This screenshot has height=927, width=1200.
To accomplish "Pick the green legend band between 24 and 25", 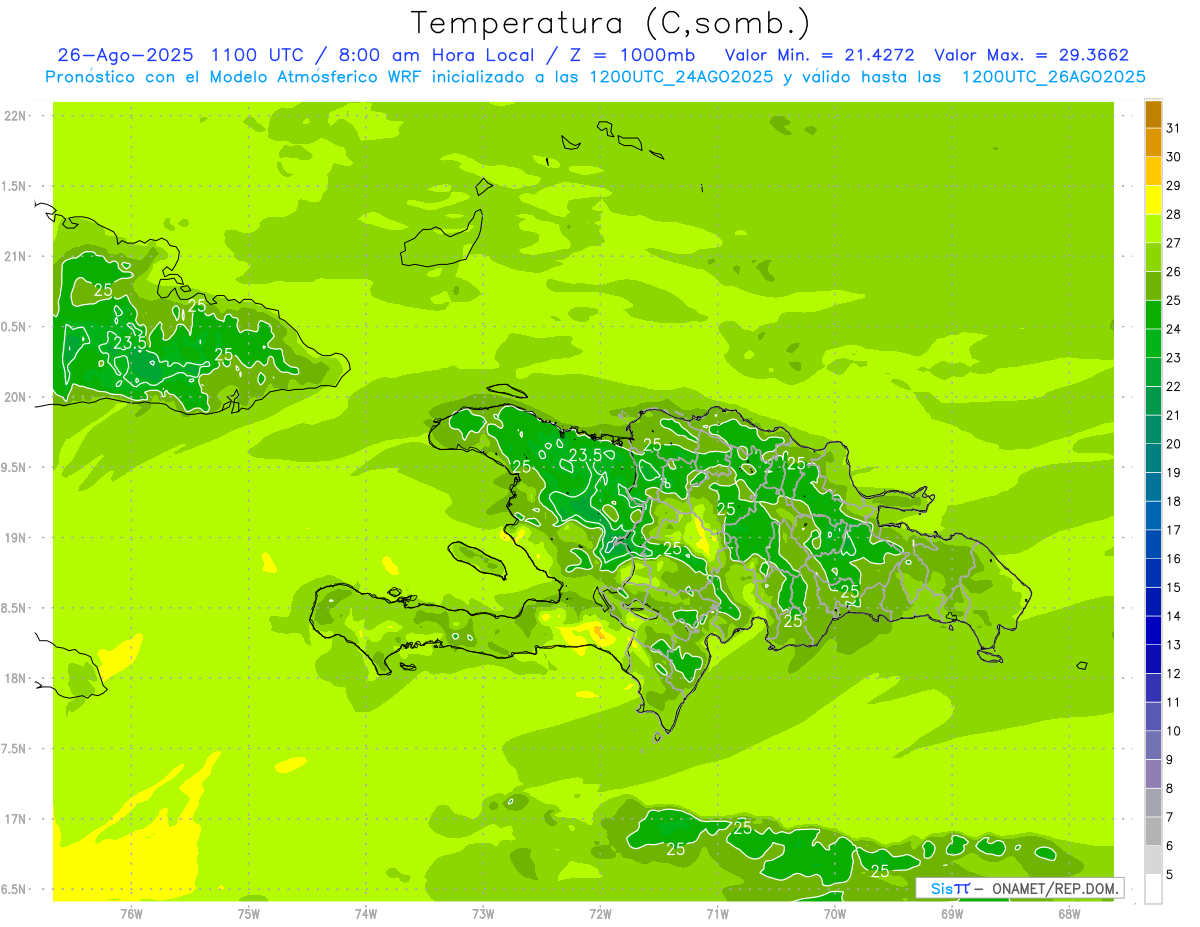I will pyautogui.click(x=1153, y=314).
